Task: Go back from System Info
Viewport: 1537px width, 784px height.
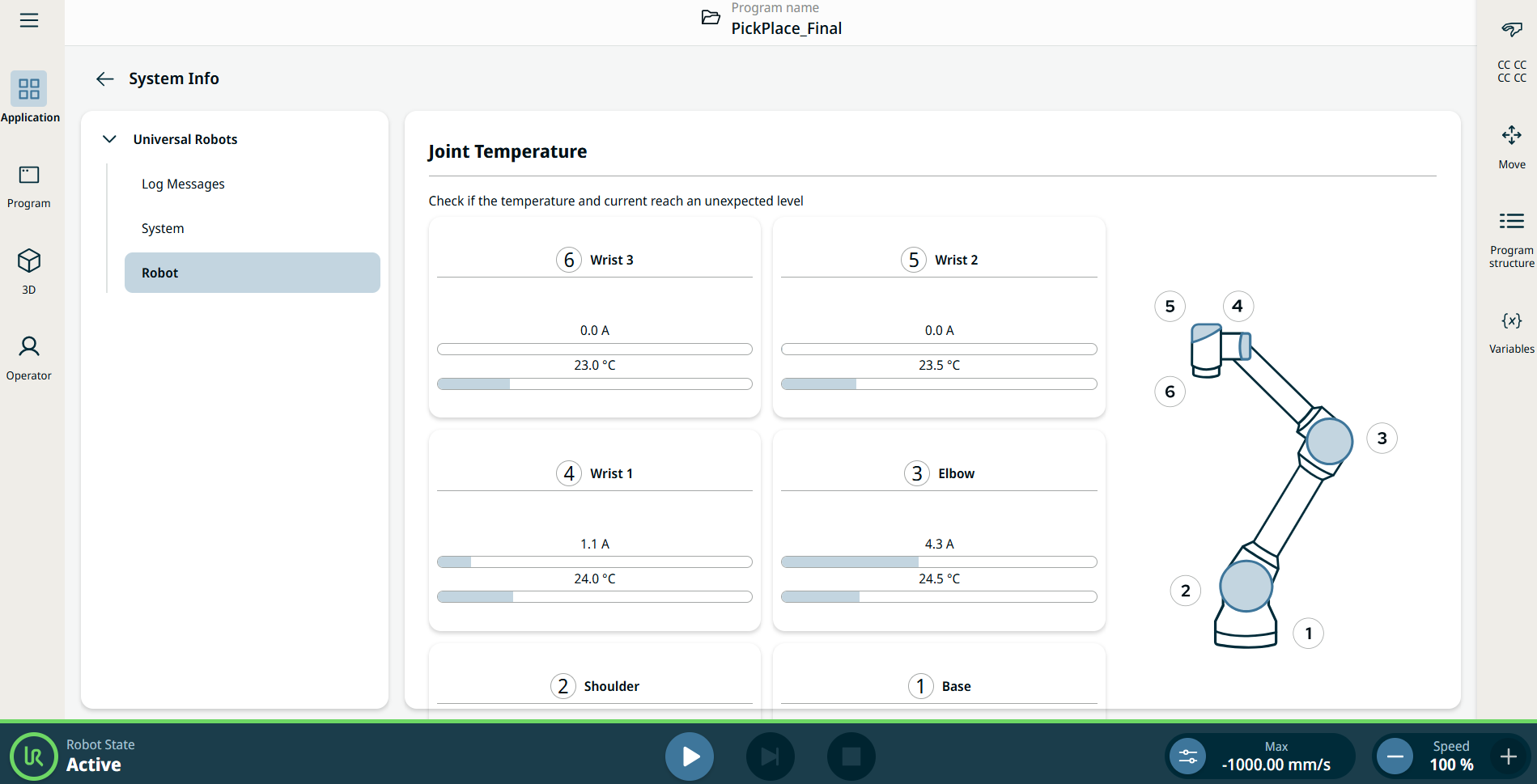Action: tap(105, 78)
